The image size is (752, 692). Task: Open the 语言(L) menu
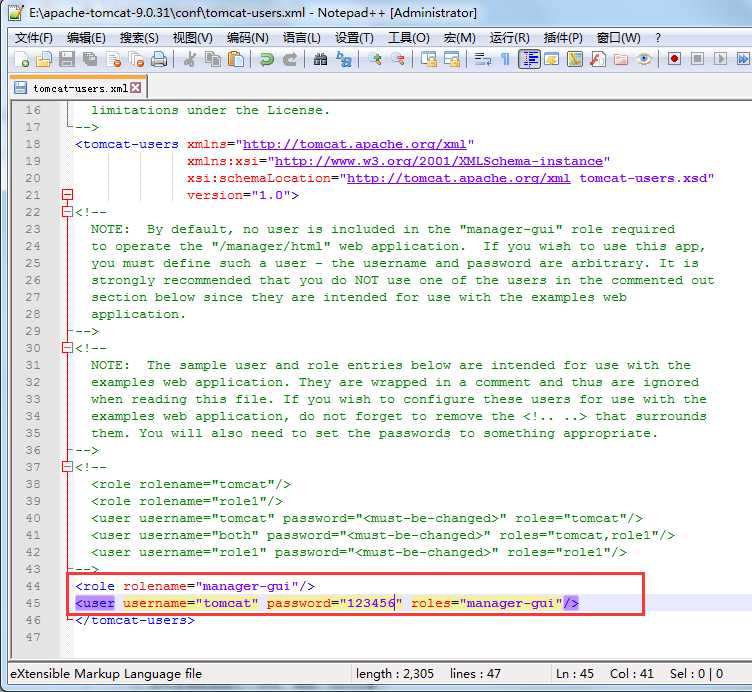click(x=302, y=38)
